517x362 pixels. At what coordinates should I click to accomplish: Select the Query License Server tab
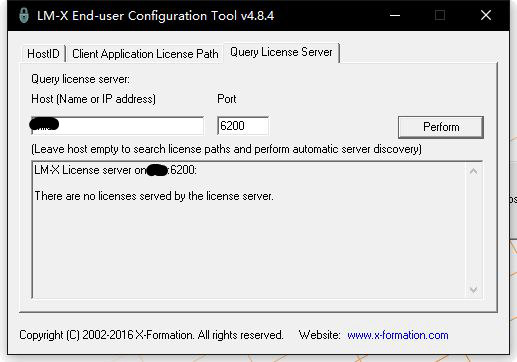click(x=281, y=52)
